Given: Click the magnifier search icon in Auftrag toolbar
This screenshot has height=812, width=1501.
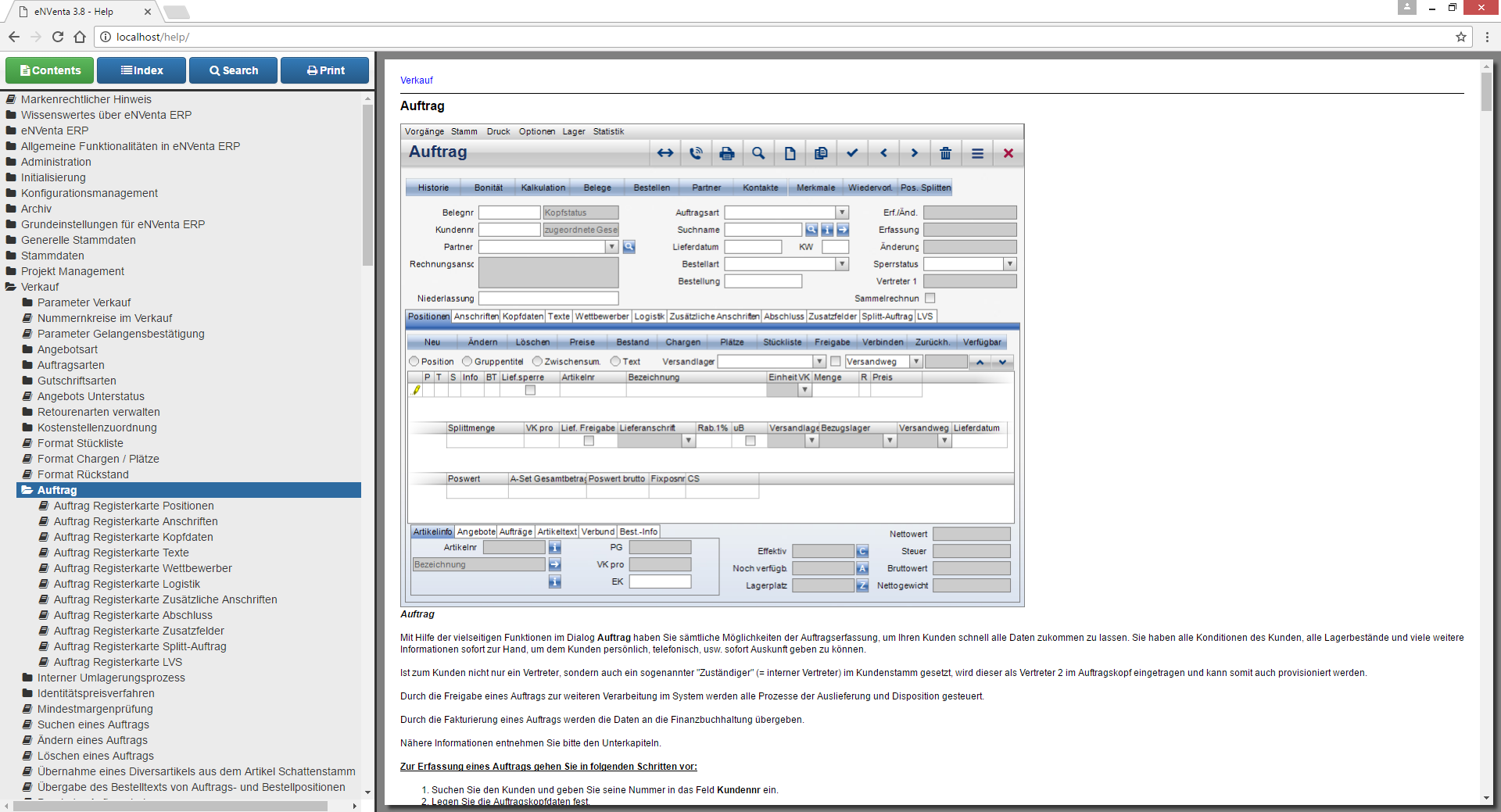Looking at the screenshot, I should pos(758,153).
